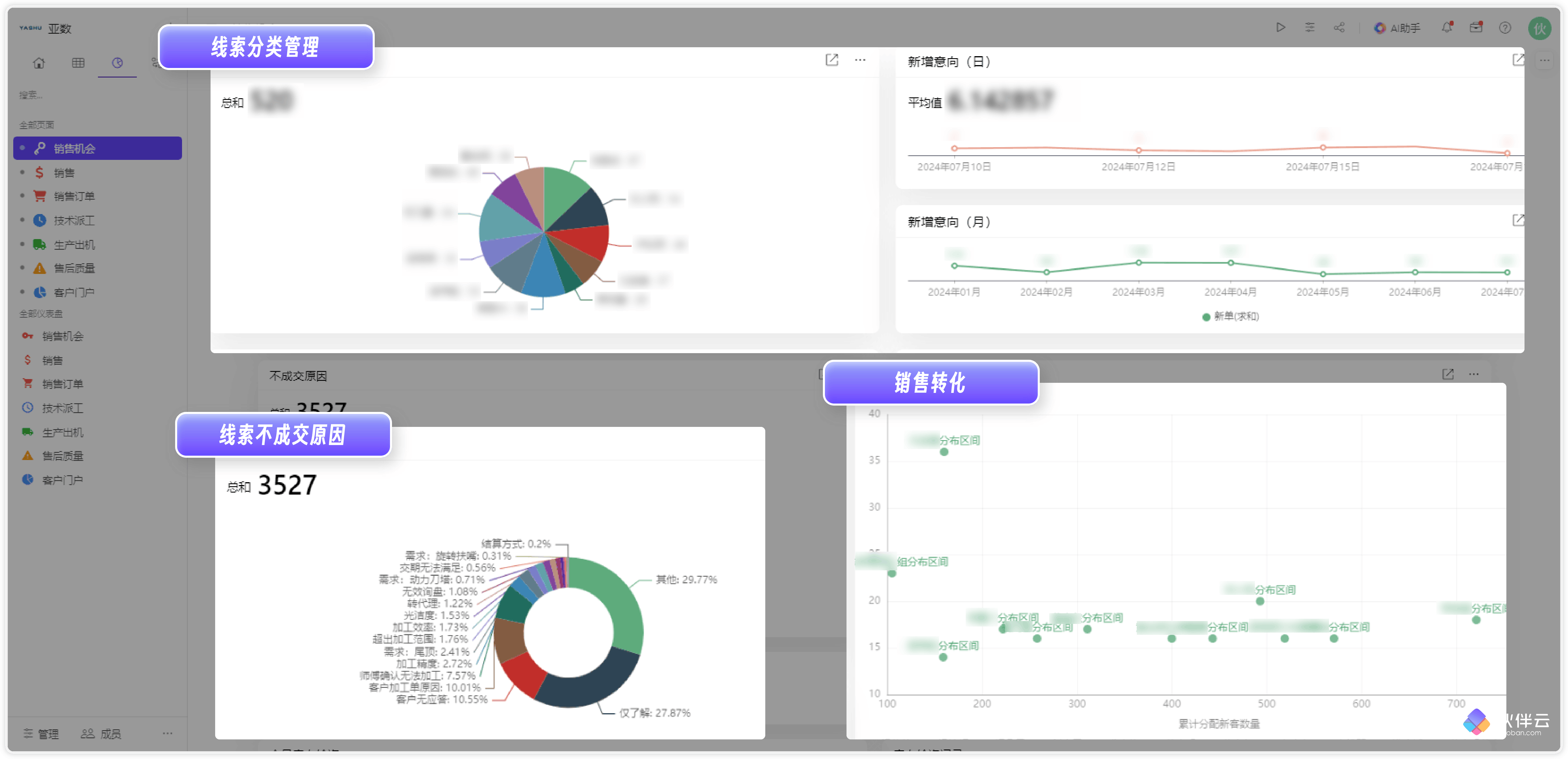Click the sidebar search field
This screenshot has width=1568, height=759.
(x=97, y=95)
